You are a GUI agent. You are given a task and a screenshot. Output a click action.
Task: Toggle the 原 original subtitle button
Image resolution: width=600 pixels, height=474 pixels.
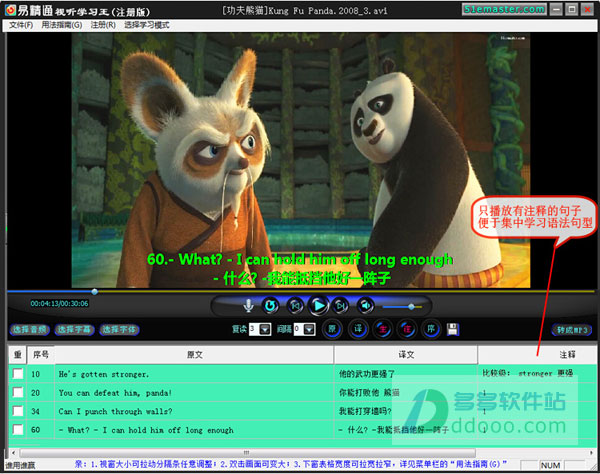tap(332, 329)
